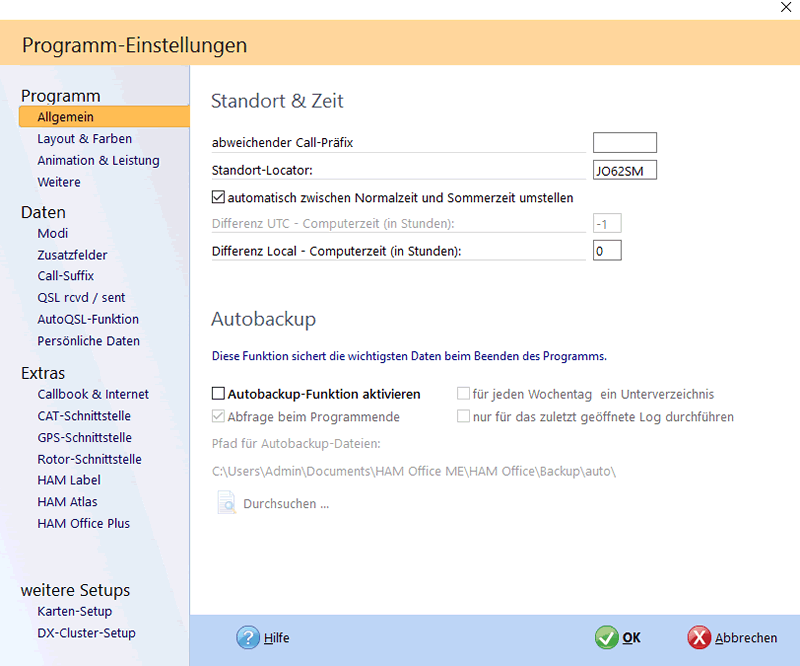Open Karten-Setup
The height and width of the screenshot is (666, 800).
[74, 611]
